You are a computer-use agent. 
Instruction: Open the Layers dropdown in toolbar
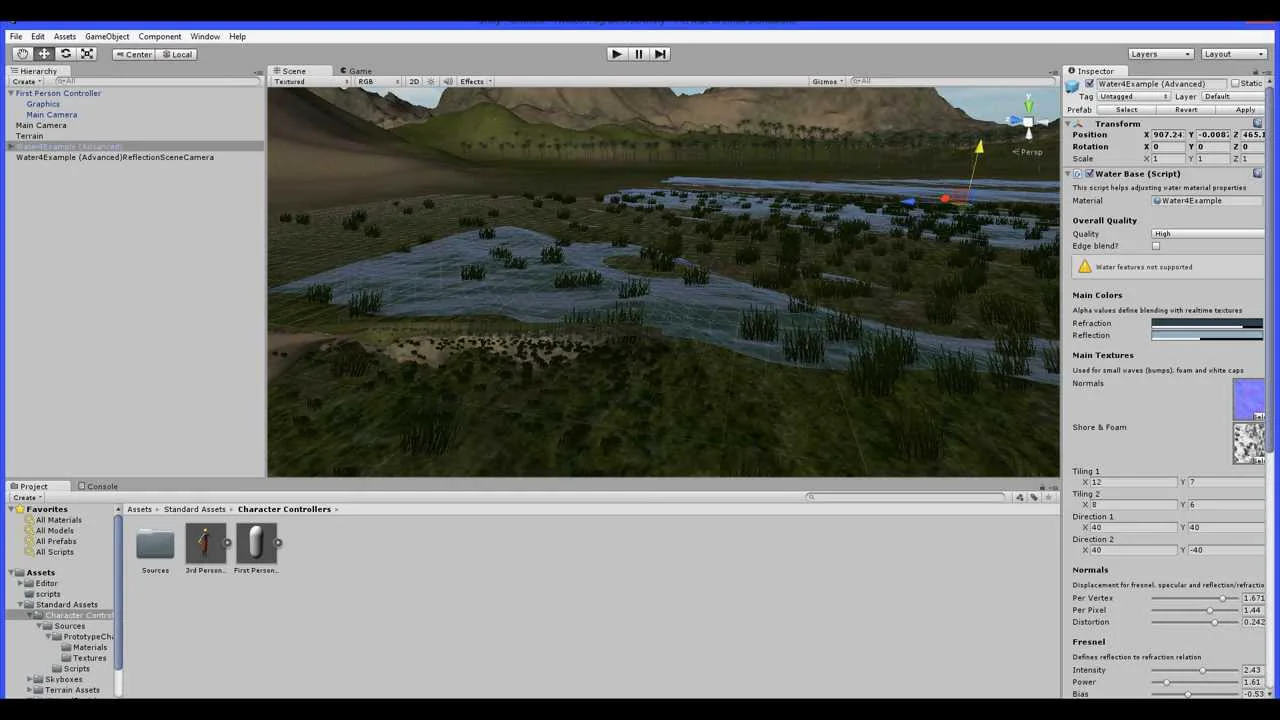point(1160,54)
